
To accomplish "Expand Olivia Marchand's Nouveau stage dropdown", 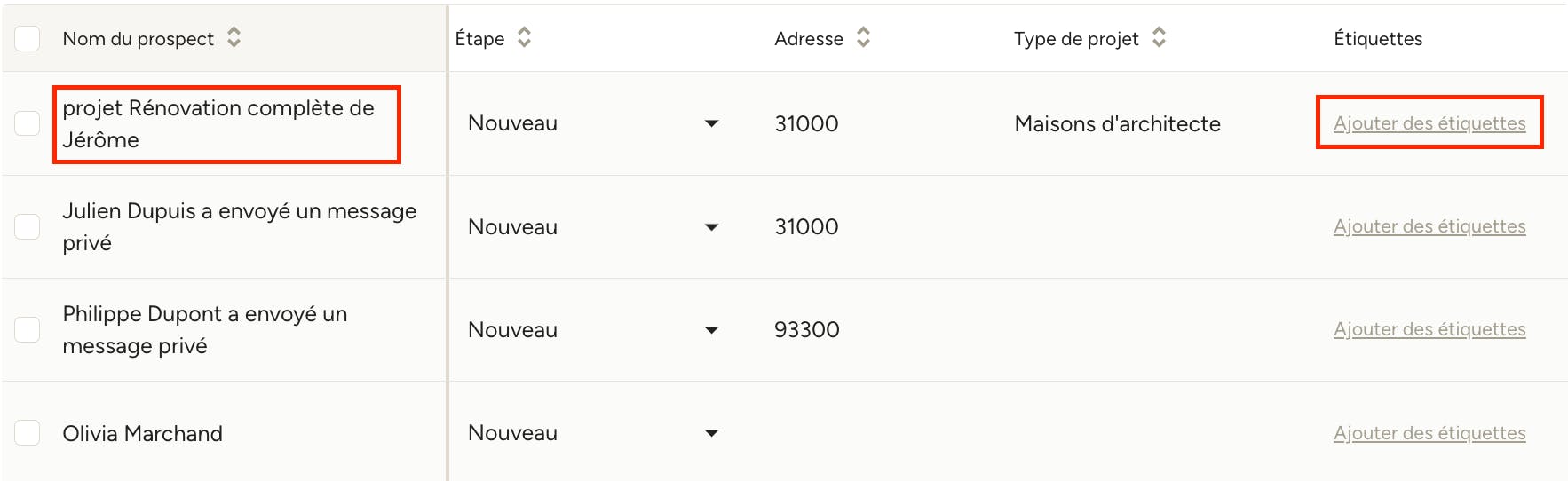I will pos(593,433).
